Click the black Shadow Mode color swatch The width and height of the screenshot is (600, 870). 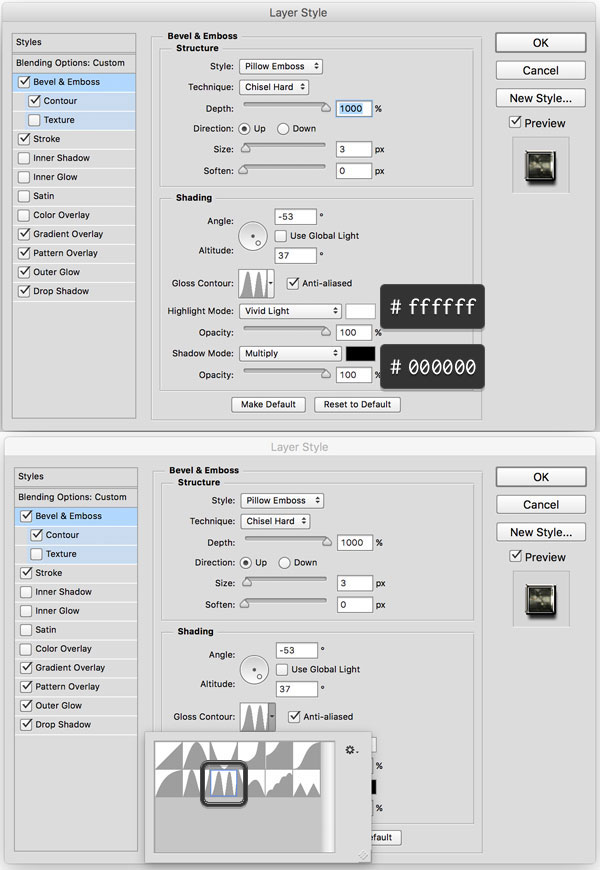pos(360,354)
